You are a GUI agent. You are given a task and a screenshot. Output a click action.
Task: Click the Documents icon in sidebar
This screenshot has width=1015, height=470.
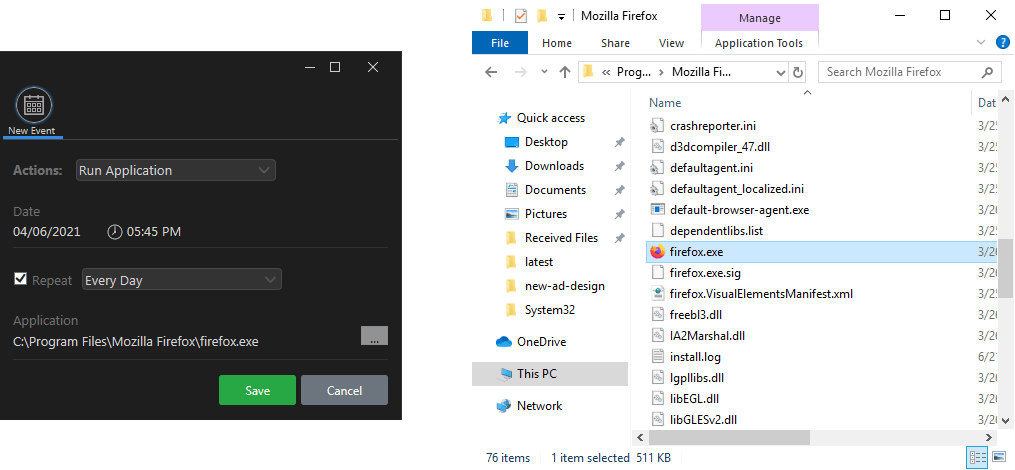[x=511, y=190]
